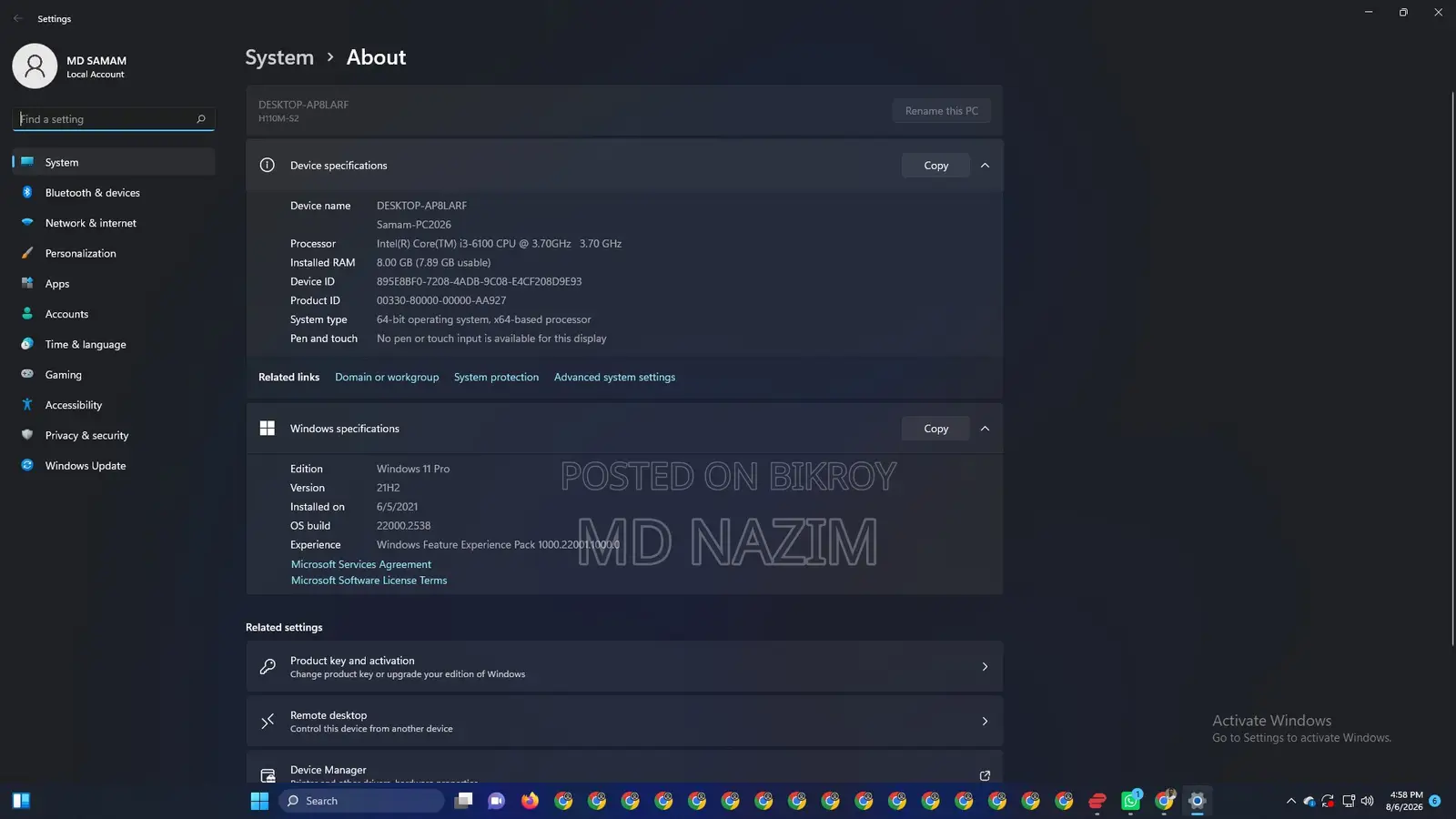Click the installed on date 6/5/2021
This screenshot has height=819, width=1456.
click(x=398, y=507)
